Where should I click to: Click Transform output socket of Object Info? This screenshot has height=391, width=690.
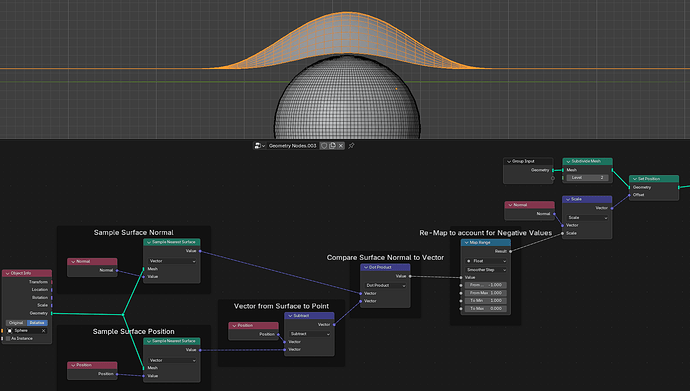coord(52,282)
